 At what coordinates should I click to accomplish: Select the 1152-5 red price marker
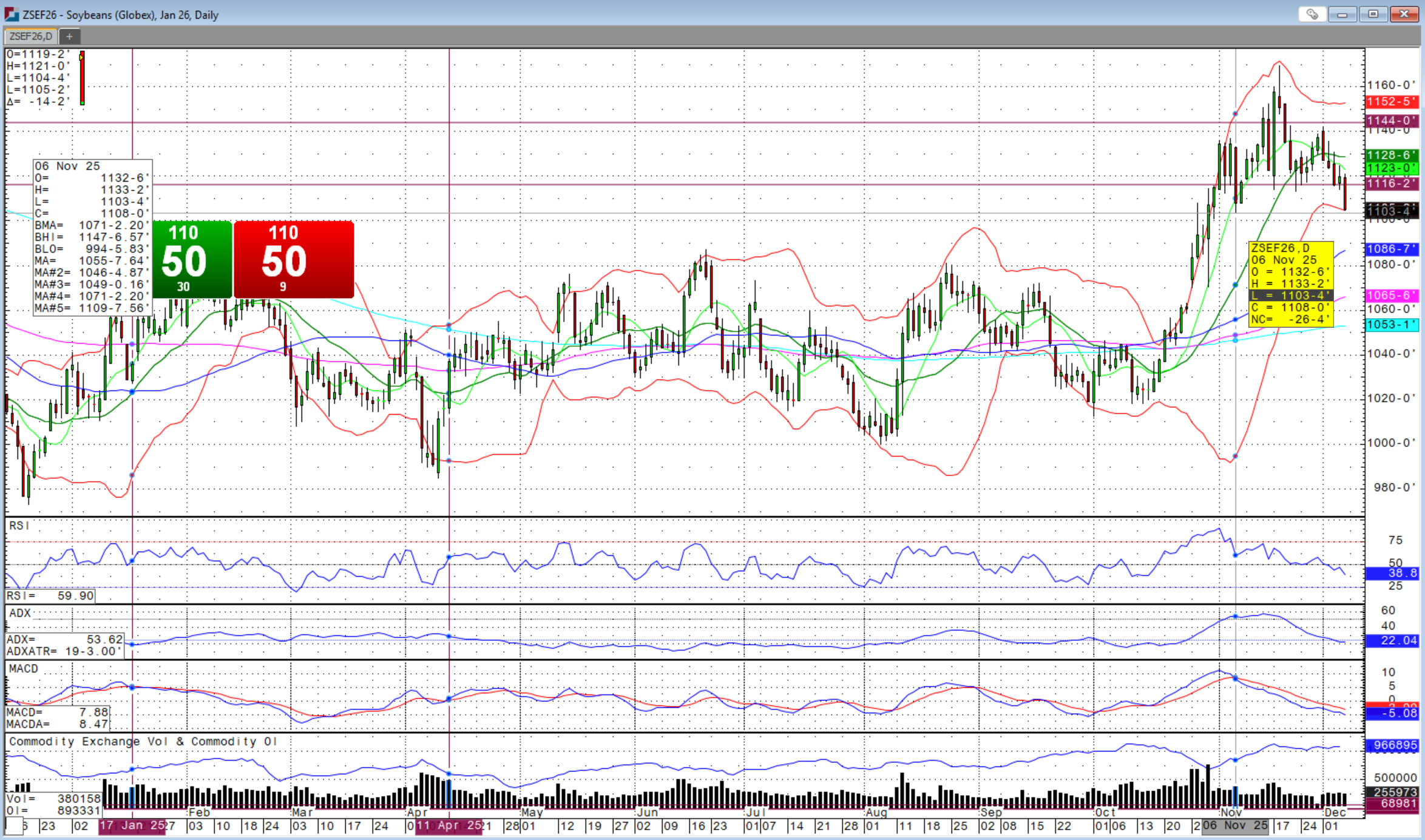click(x=1391, y=101)
